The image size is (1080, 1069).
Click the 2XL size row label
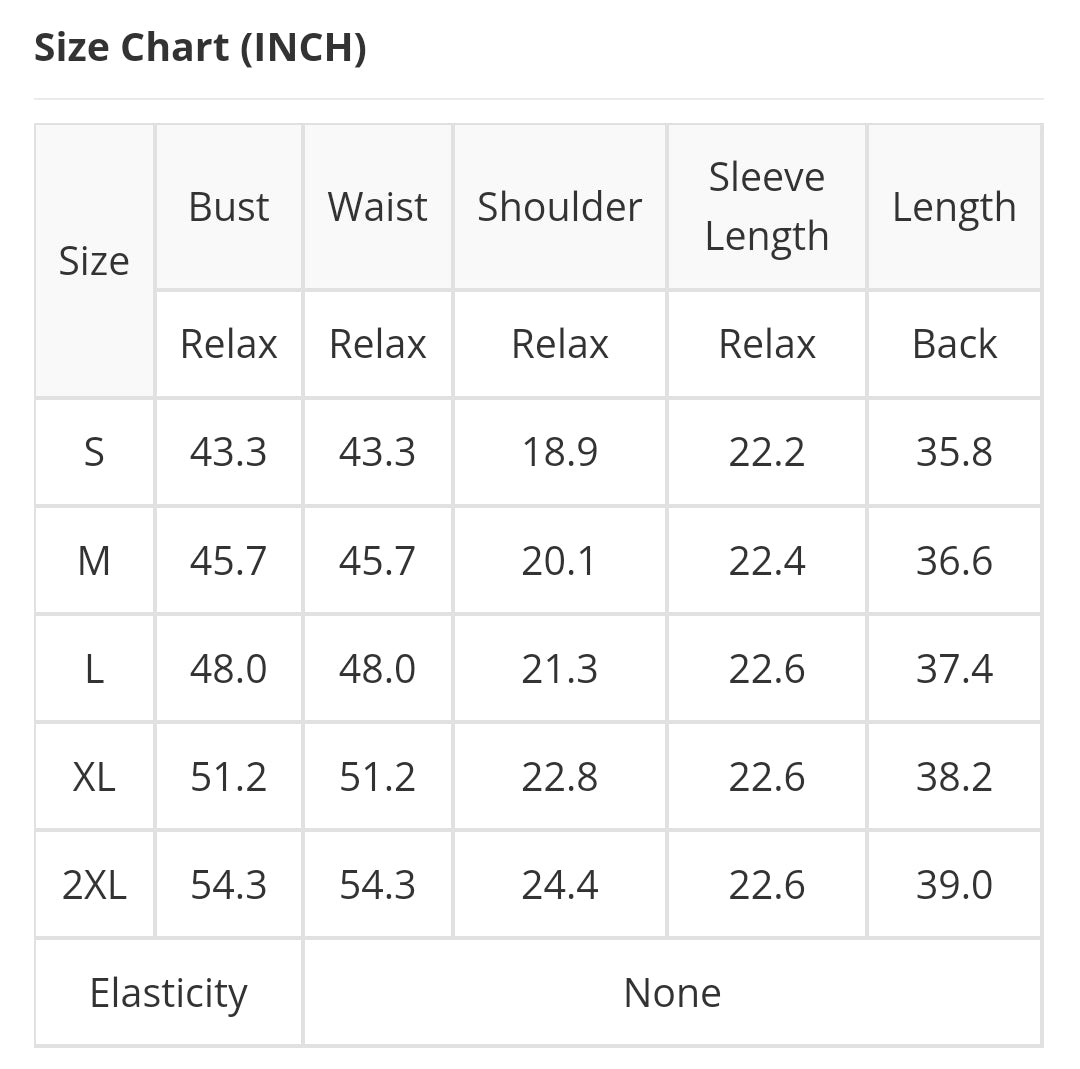[94, 885]
